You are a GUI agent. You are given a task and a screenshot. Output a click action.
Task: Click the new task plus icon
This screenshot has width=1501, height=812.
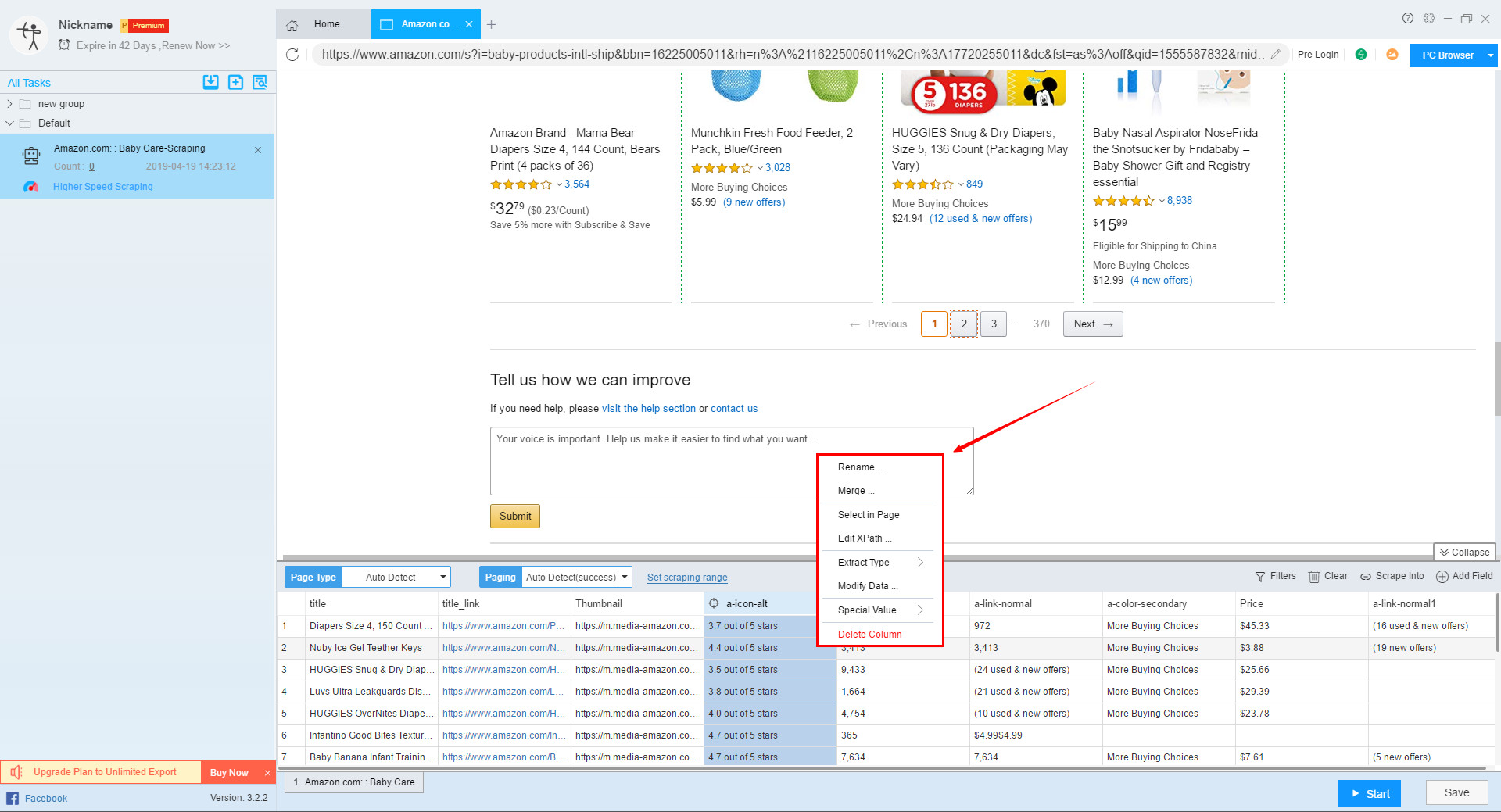click(235, 82)
